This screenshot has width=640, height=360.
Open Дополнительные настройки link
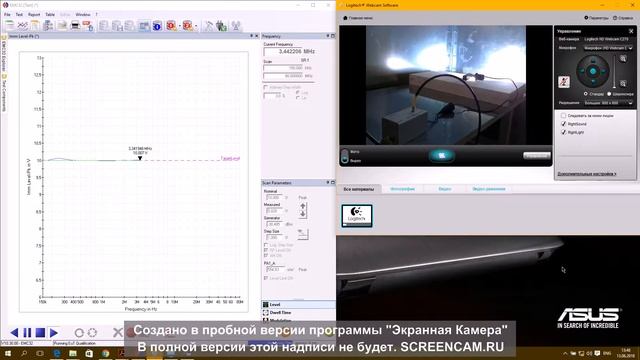click(587, 174)
